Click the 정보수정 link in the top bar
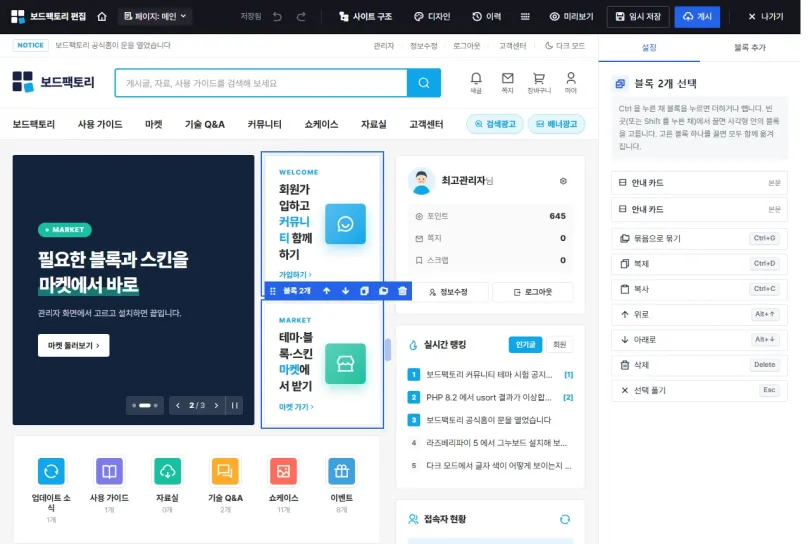Image resolution: width=810 pixels, height=544 pixels. 424,45
